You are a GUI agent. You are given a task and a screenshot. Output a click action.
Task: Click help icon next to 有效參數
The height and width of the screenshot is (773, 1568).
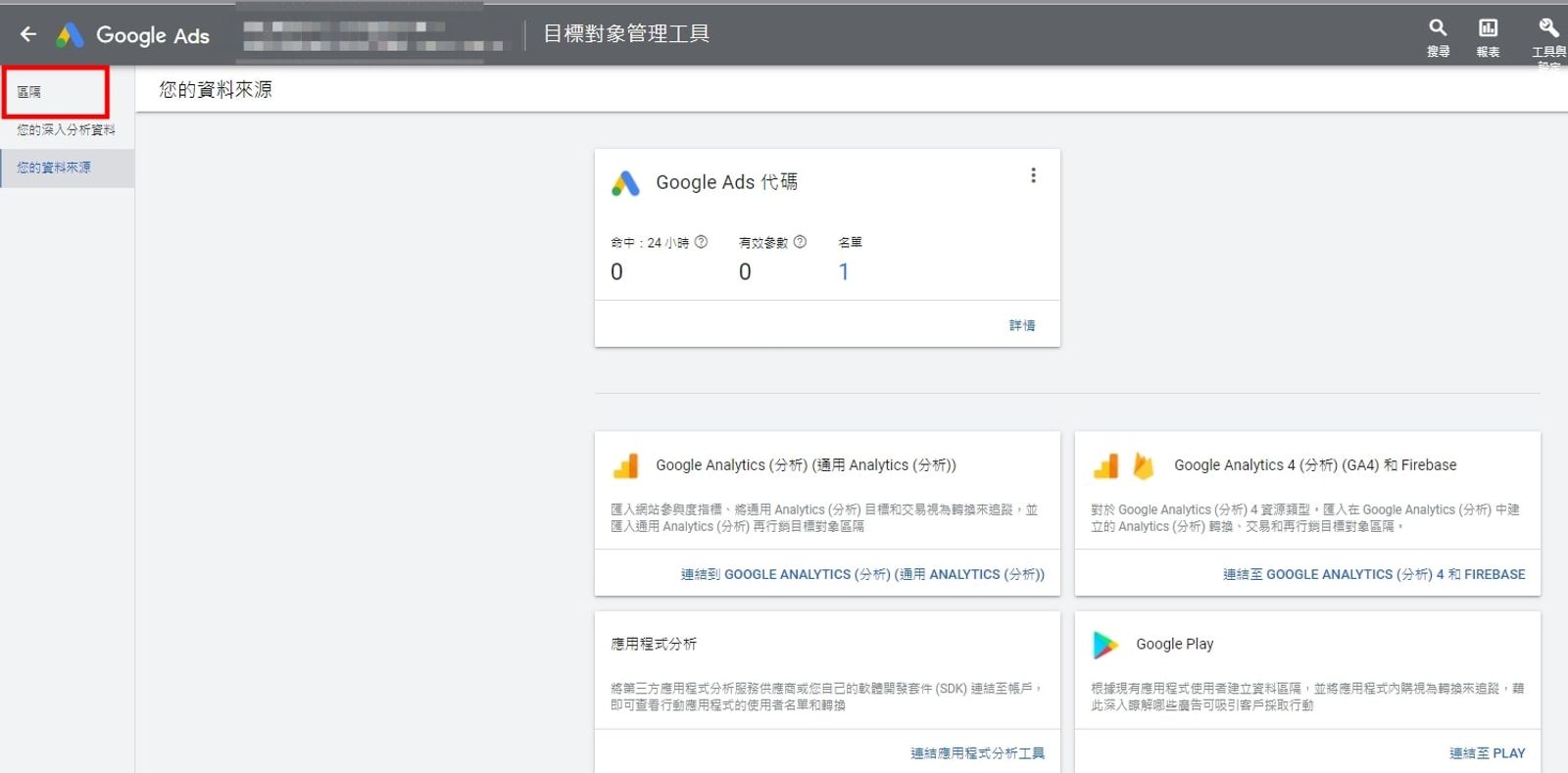click(800, 242)
